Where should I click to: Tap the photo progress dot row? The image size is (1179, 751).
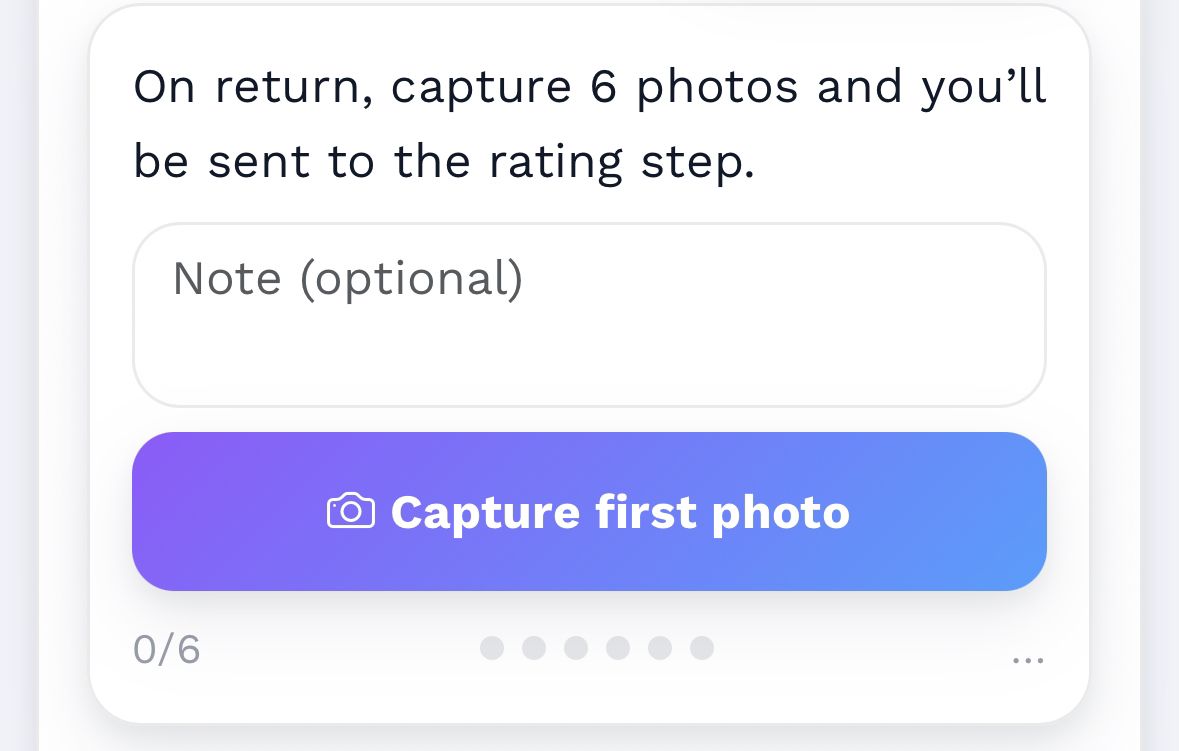pos(596,648)
